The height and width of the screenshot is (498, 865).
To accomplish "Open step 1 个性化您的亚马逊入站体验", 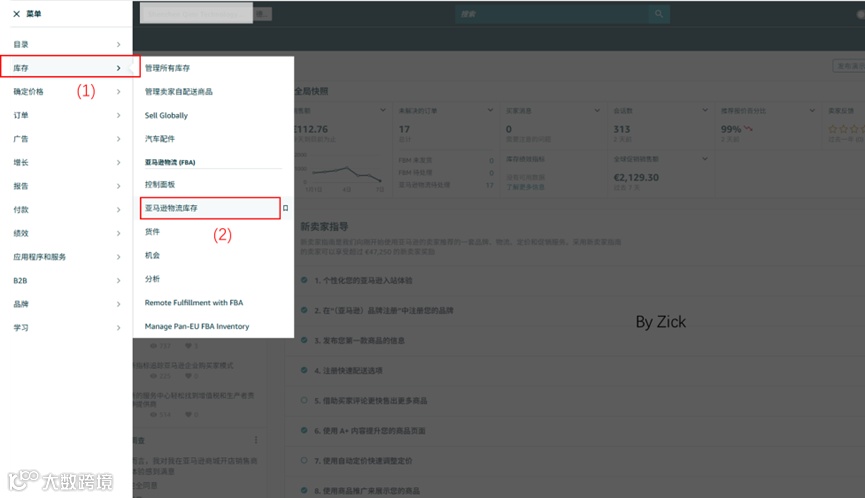I will pos(363,281).
